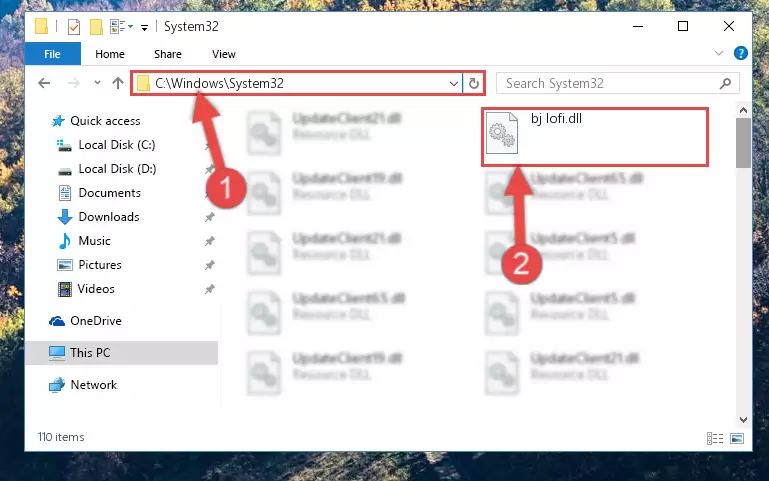The width and height of the screenshot is (769, 481).
Task: Toggle the pin next to Pictures
Action: click(x=209, y=265)
